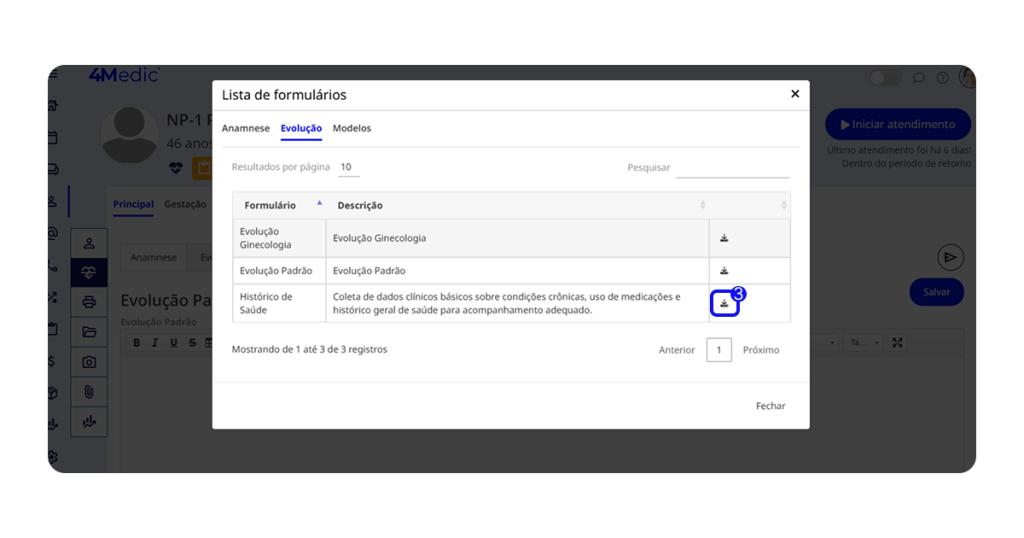1024x538 pixels.
Task: Switch to the Modelos tab
Action: point(352,128)
